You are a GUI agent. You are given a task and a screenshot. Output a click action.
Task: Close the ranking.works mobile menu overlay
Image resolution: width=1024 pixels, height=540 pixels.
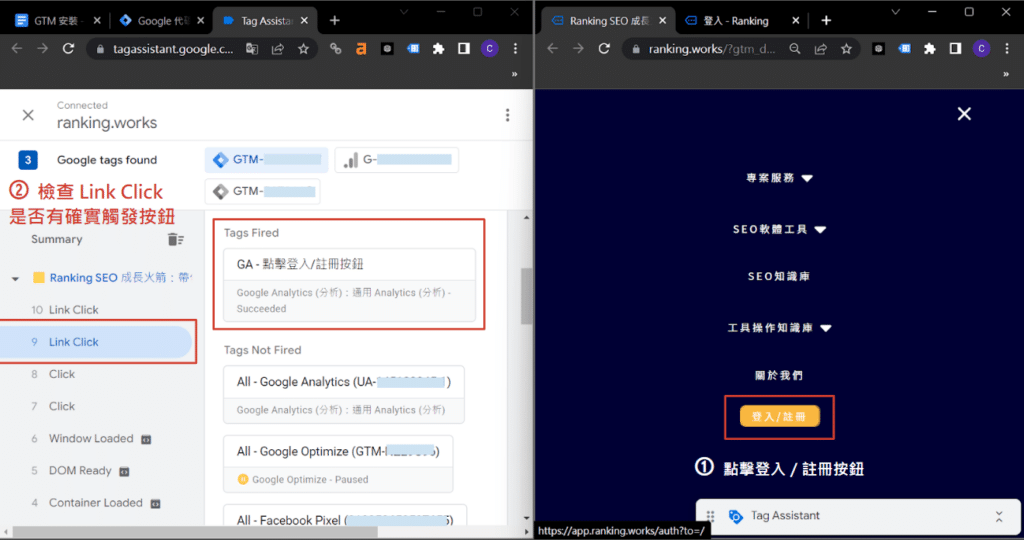964,114
